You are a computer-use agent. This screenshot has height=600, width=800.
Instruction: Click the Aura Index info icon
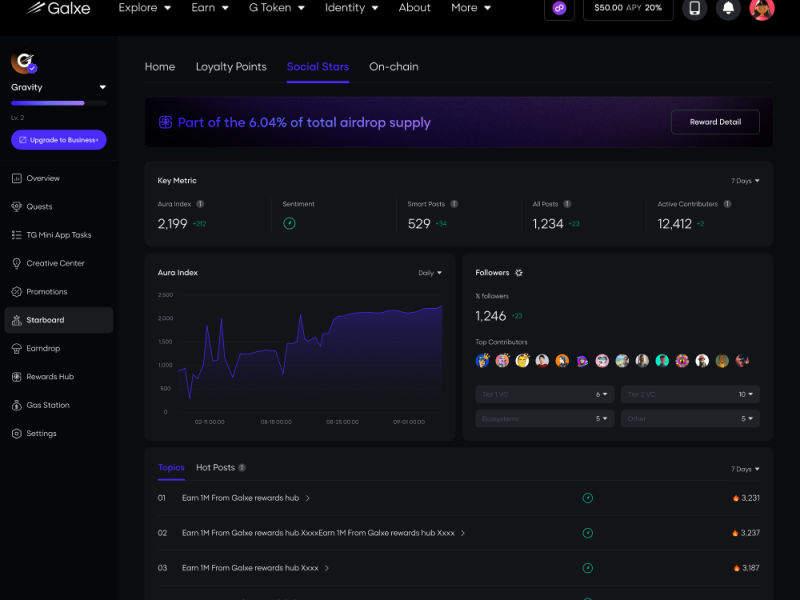tap(200, 204)
